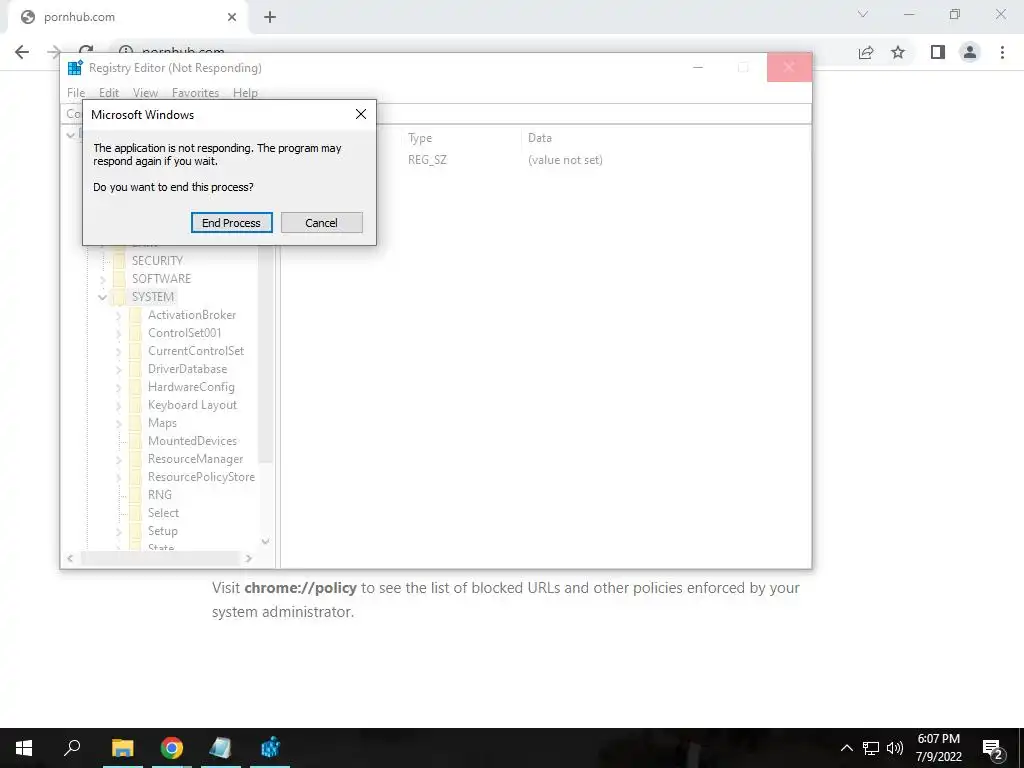Open the Registry Editor taskbar icon
The width and height of the screenshot is (1024, 768).
(270, 748)
